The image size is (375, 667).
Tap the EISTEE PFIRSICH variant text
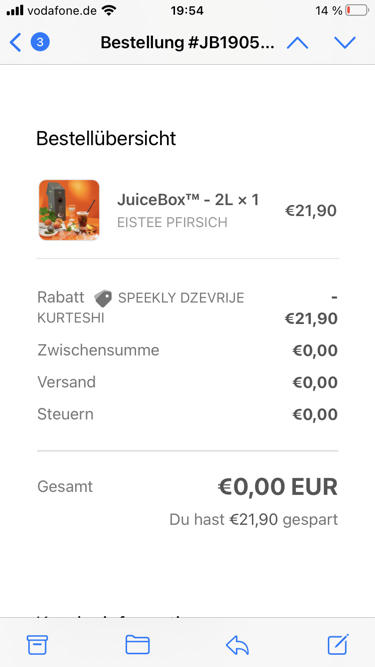172,222
